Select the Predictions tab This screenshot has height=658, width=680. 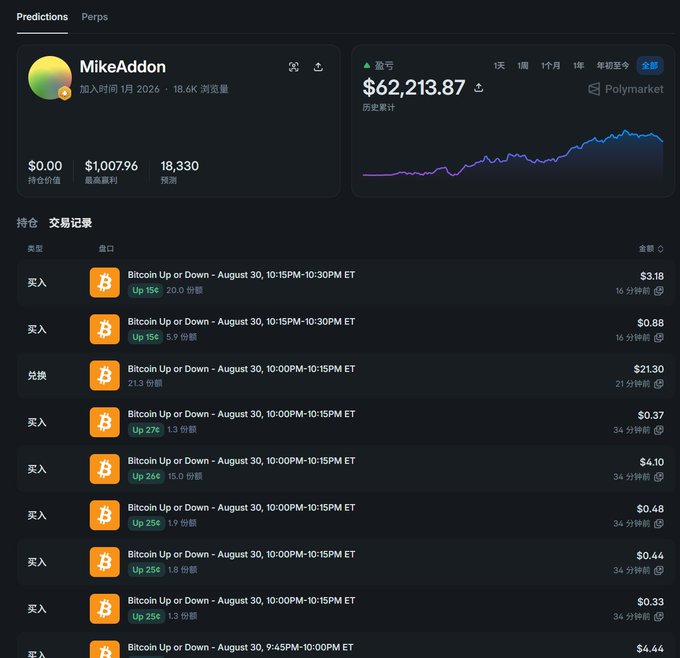coord(42,17)
